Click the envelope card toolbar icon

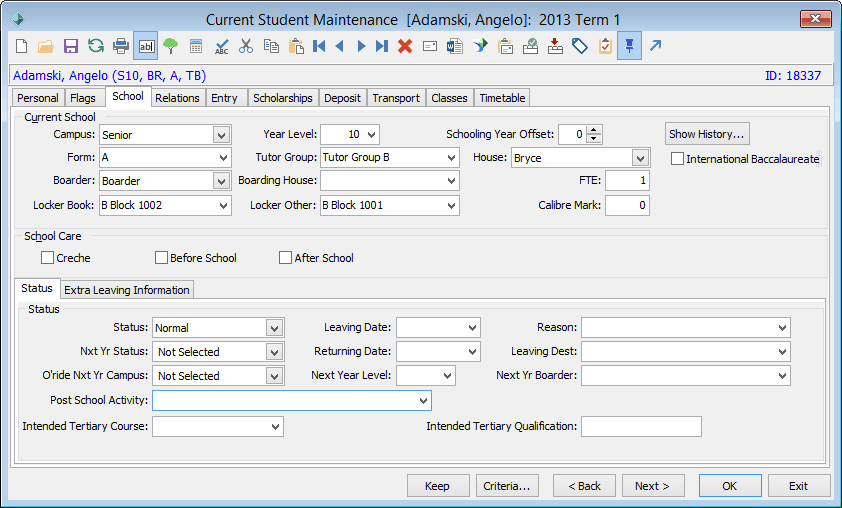pos(430,46)
